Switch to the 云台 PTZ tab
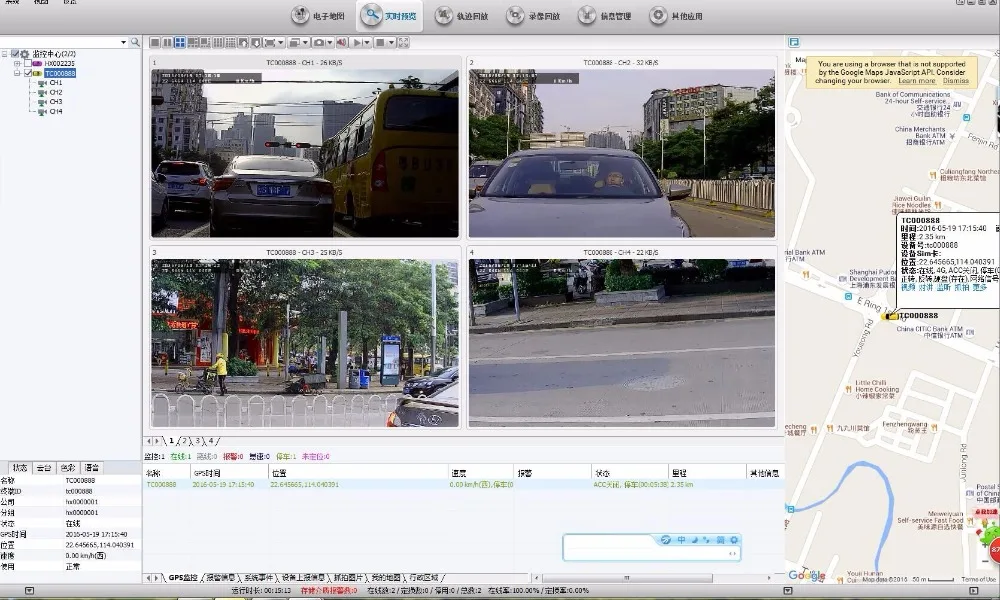Screen dimensions: 1000x600 tap(43, 468)
